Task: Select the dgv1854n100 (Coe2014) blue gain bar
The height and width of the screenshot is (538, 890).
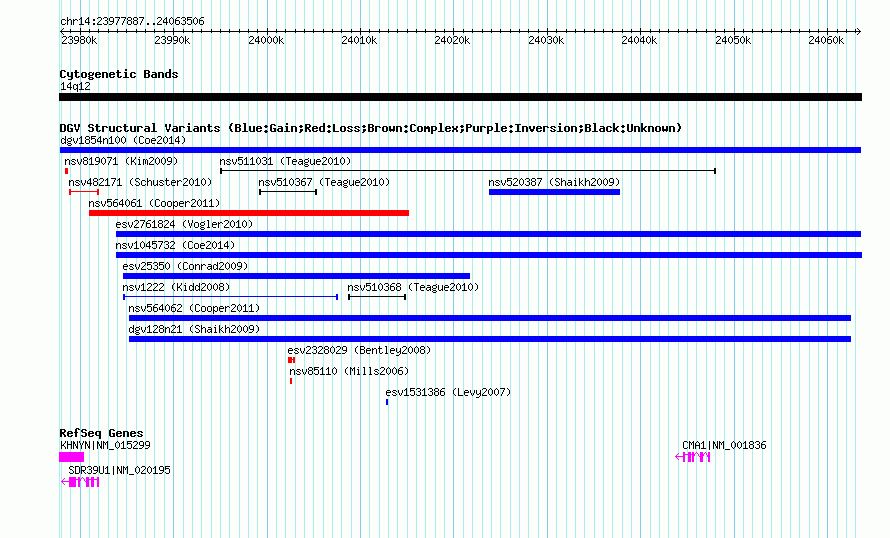Action: click(460, 150)
